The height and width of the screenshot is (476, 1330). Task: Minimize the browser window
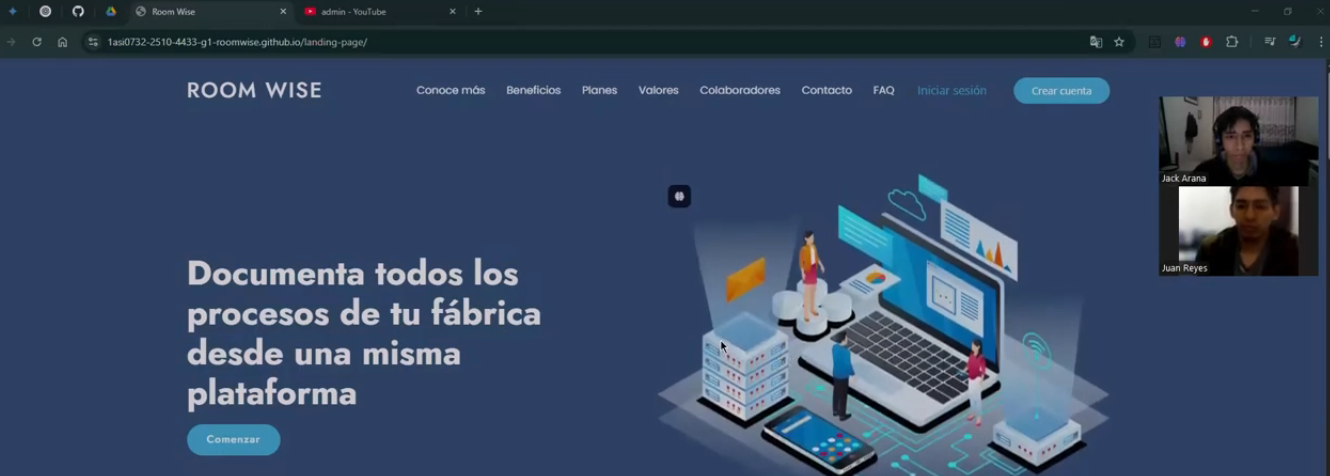click(x=1255, y=12)
